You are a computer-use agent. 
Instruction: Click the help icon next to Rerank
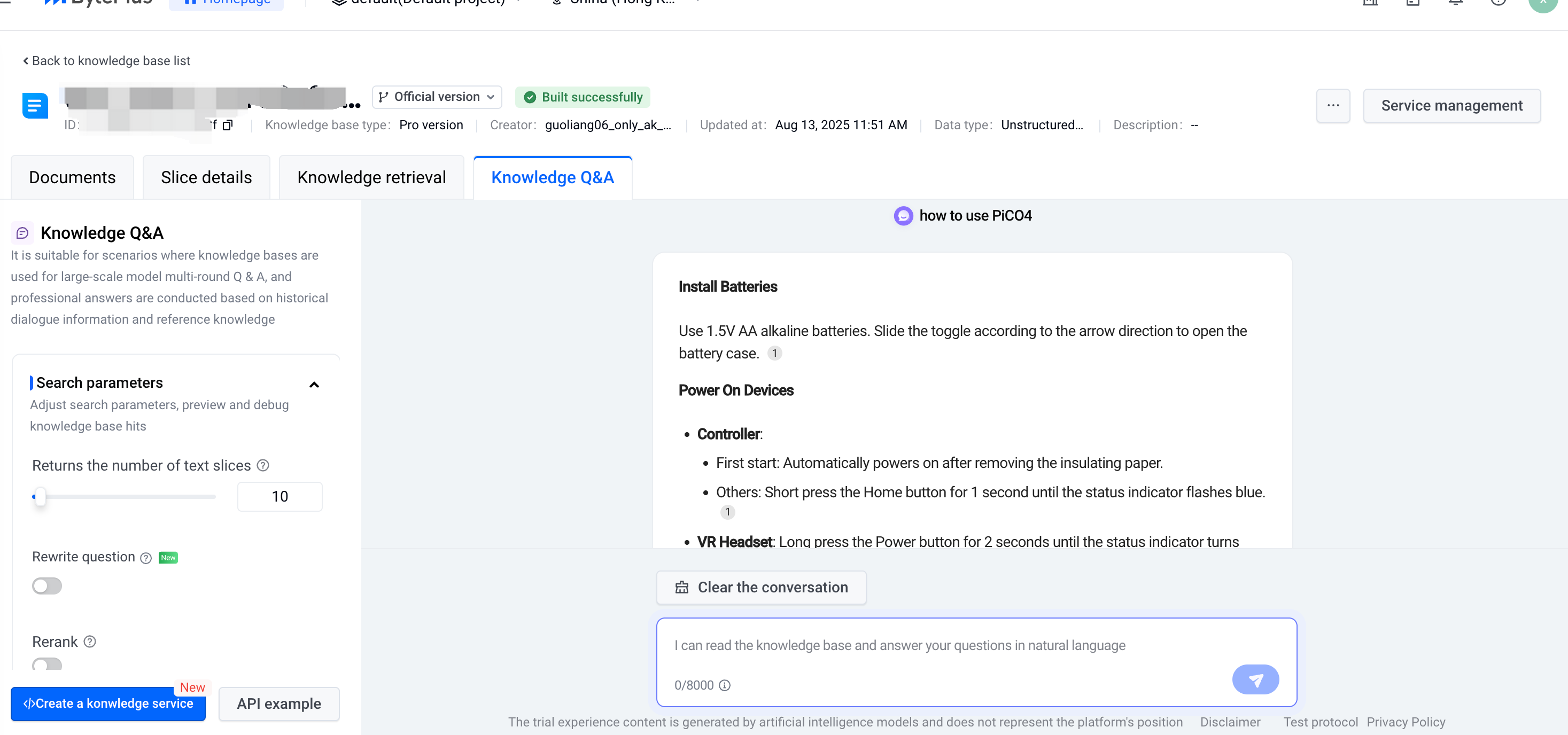pos(89,642)
